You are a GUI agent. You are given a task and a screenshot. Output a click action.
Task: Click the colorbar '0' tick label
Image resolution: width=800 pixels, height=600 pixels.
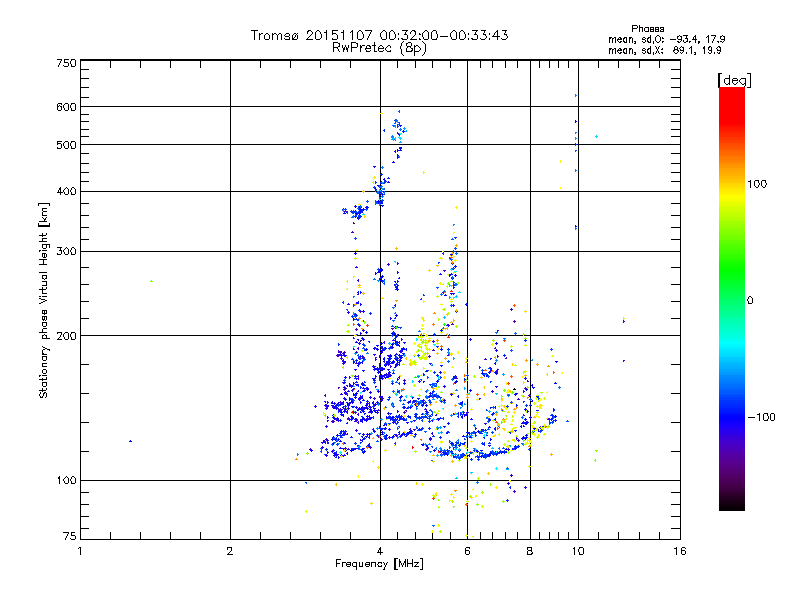750,301
